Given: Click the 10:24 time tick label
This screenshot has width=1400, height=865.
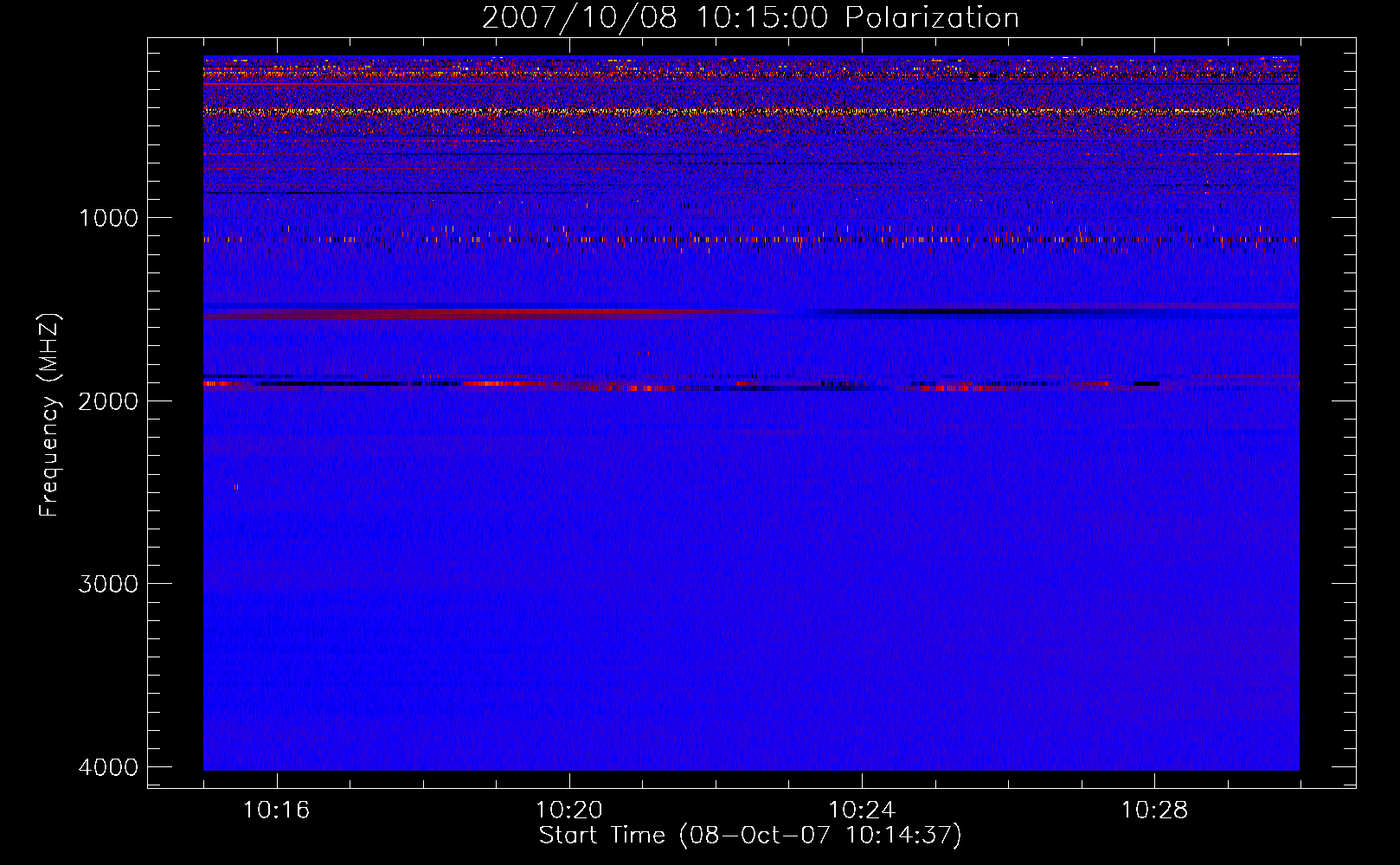Looking at the screenshot, I should coord(862,811).
